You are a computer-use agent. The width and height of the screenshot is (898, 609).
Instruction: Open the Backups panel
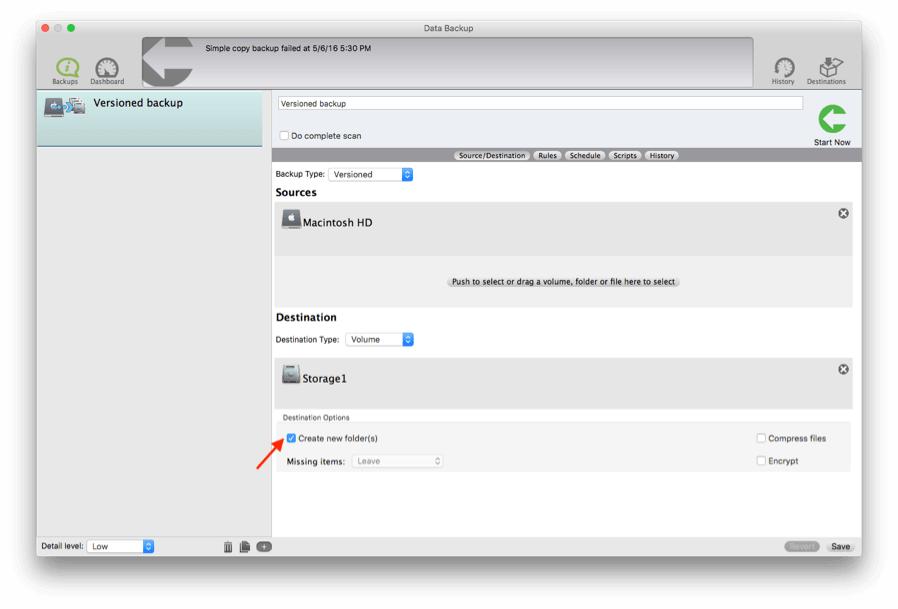pos(65,66)
